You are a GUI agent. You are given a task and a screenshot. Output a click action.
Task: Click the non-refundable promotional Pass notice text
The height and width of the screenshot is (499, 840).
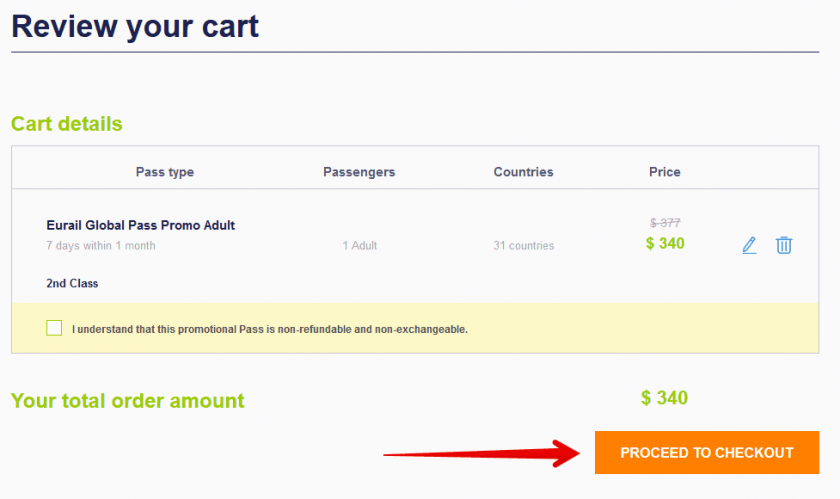click(270, 329)
